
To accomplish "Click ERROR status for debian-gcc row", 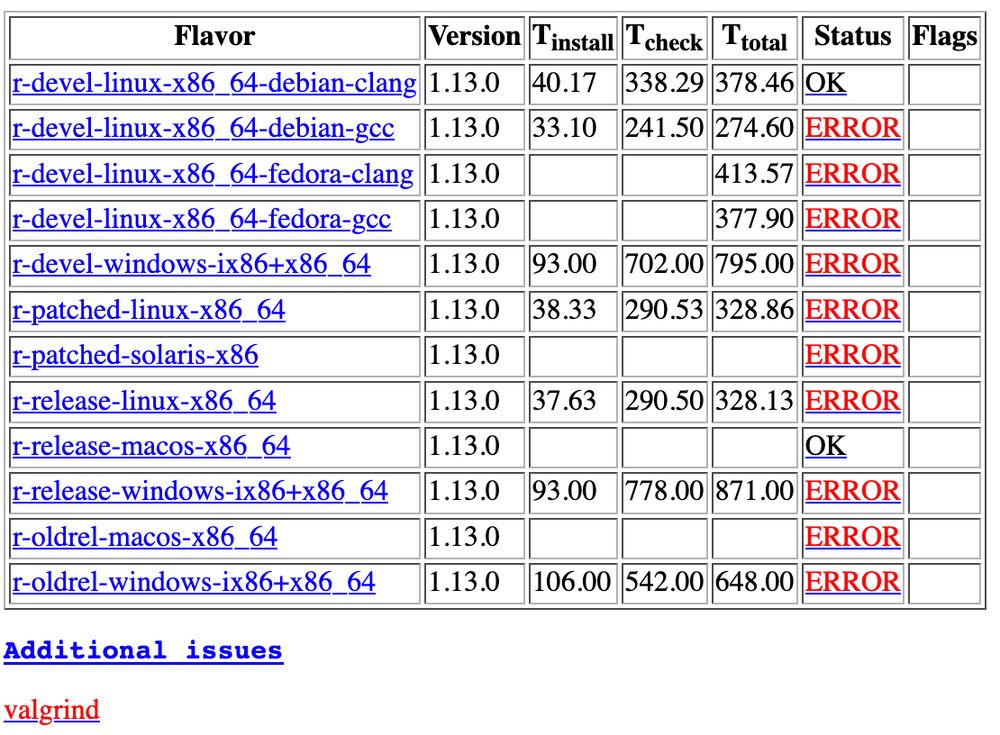I will tap(853, 129).
